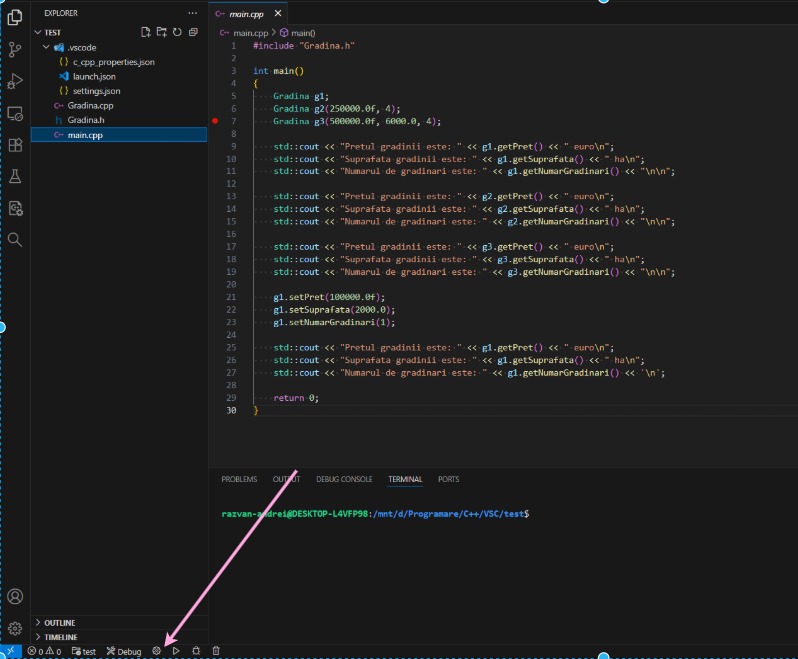The width and height of the screenshot is (798, 659).
Task: Open launch.json from the file tree
Action: [93, 76]
